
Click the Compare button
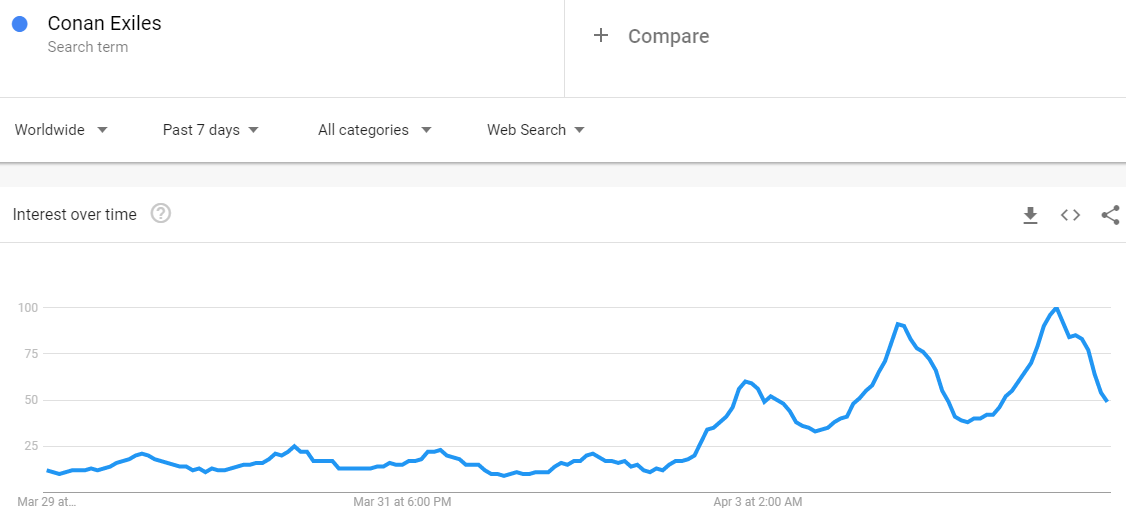pos(668,36)
